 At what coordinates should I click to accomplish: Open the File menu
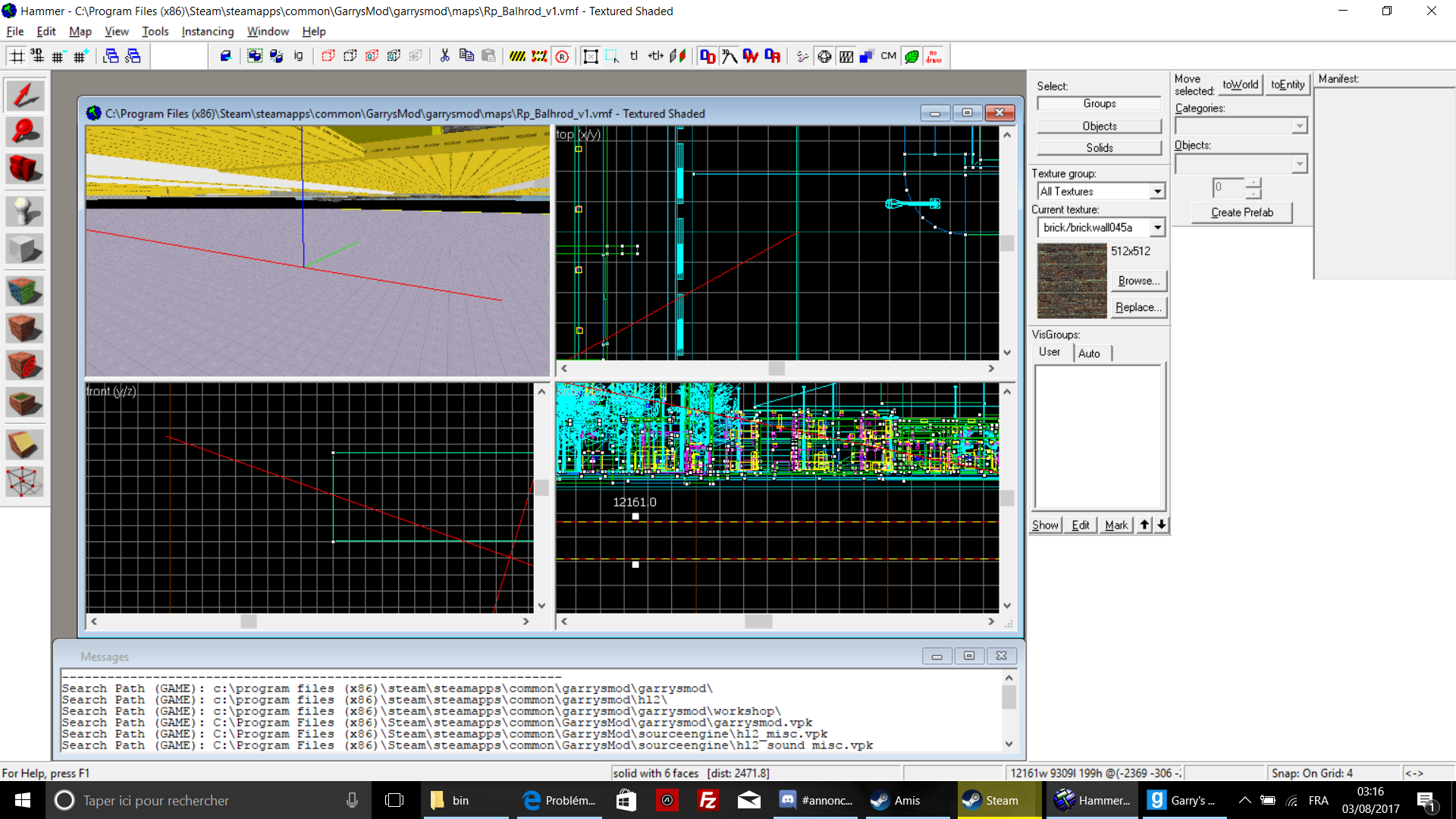tap(15, 32)
